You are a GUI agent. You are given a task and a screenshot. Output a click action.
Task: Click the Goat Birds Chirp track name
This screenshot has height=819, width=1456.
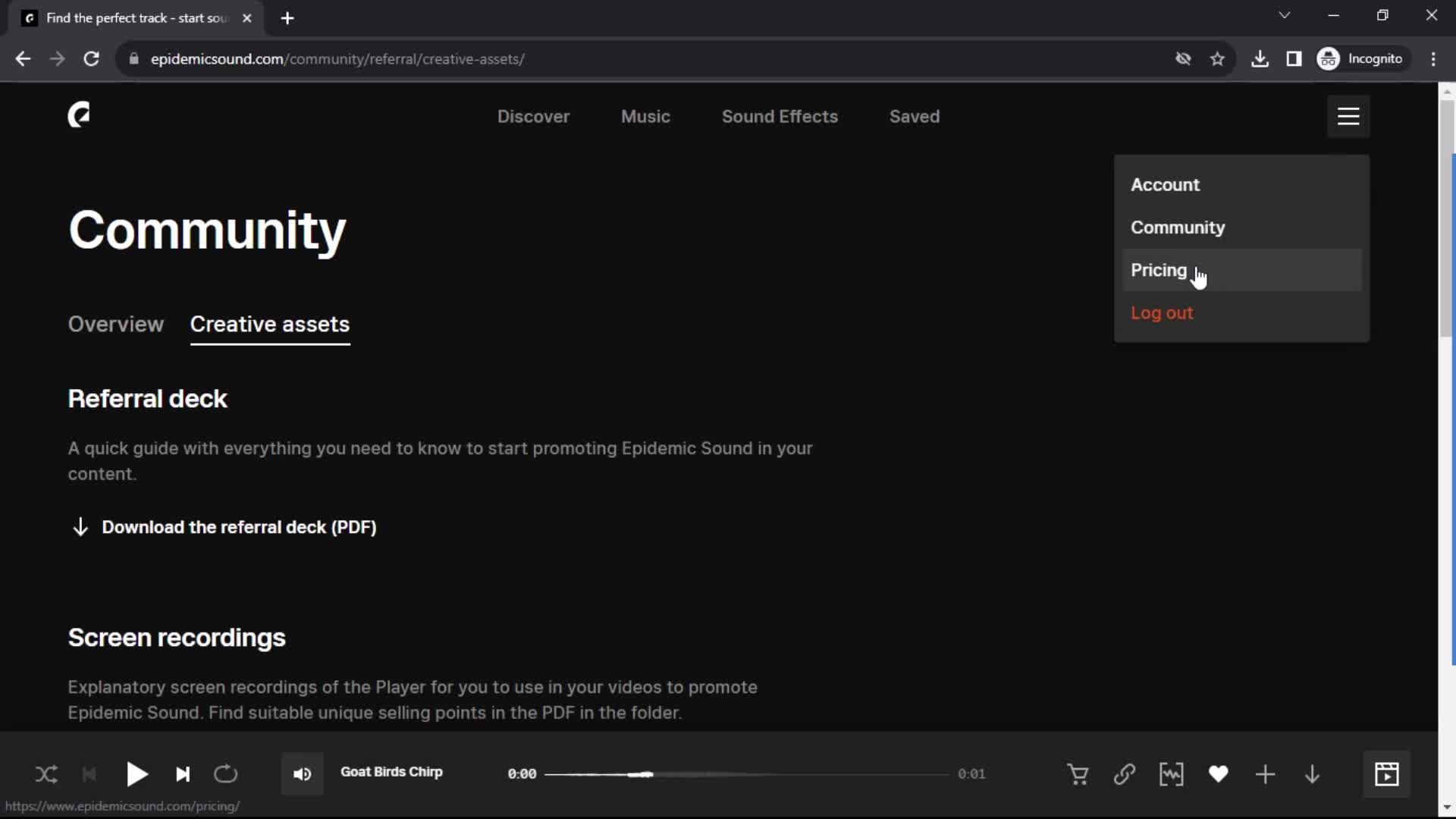pyautogui.click(x=392, y=772)
